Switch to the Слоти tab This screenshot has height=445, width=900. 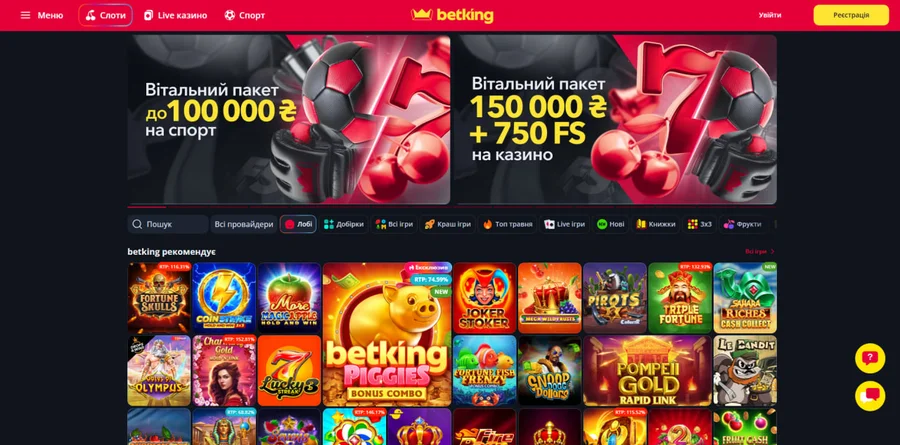click(x=106, y=16)
